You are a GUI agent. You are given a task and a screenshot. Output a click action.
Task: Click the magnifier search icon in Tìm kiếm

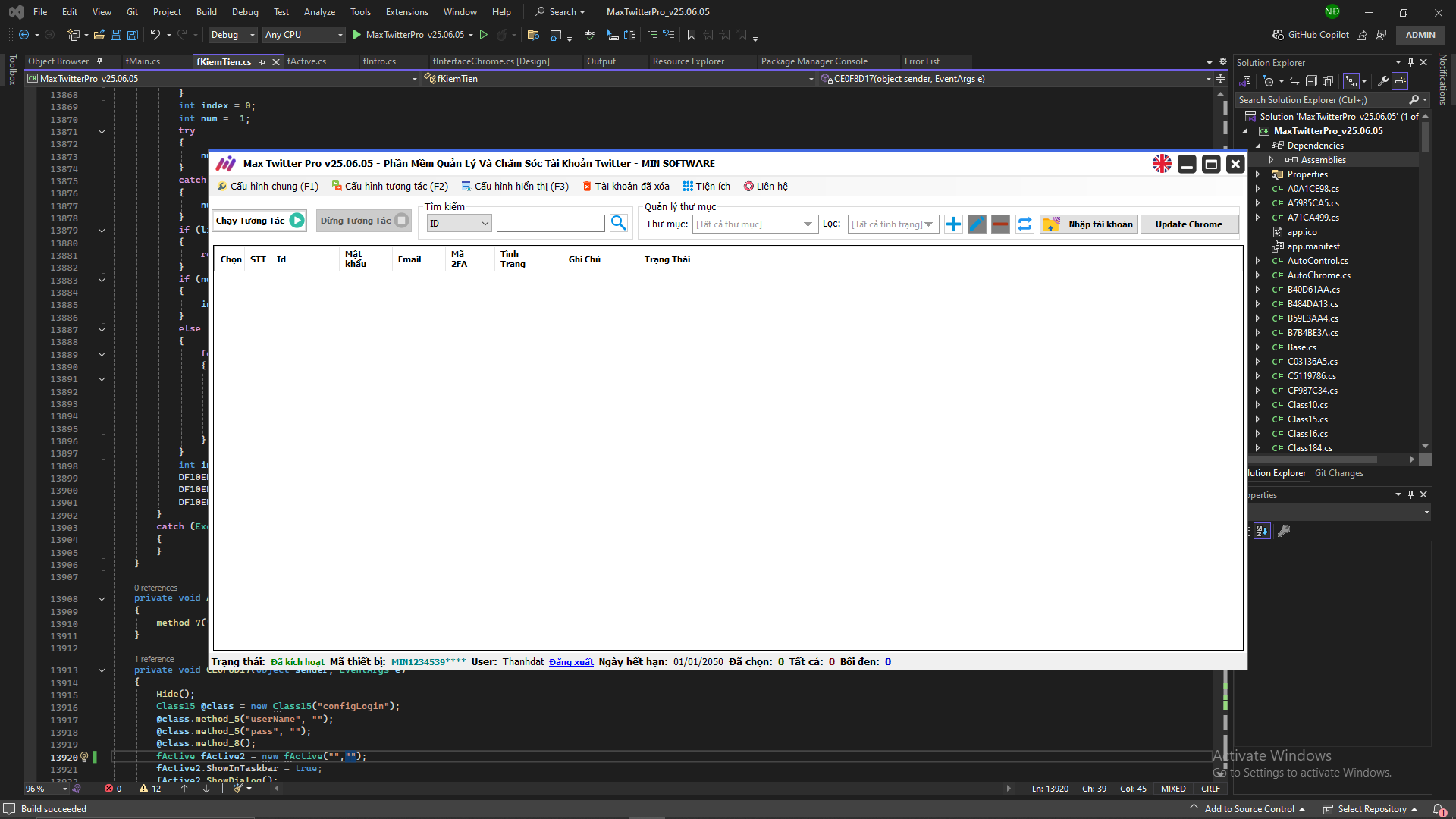pyautogui.click(x=619, y=223)
